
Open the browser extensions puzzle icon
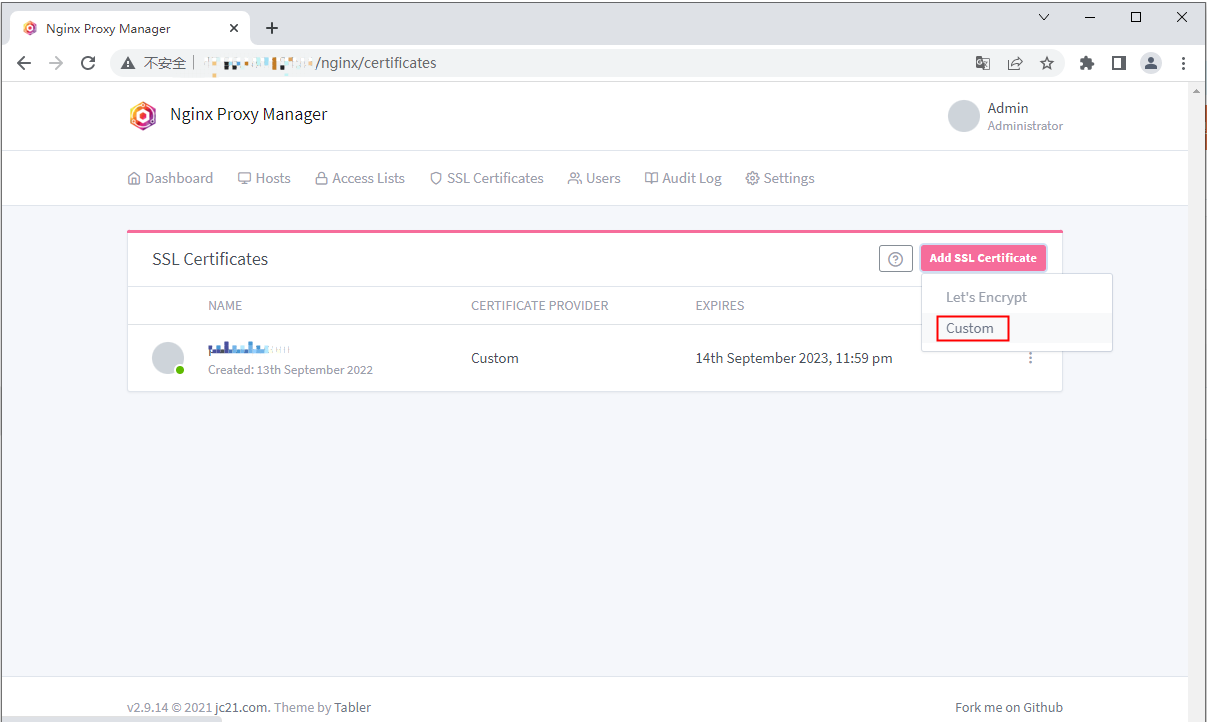(x=1087, y=63)
